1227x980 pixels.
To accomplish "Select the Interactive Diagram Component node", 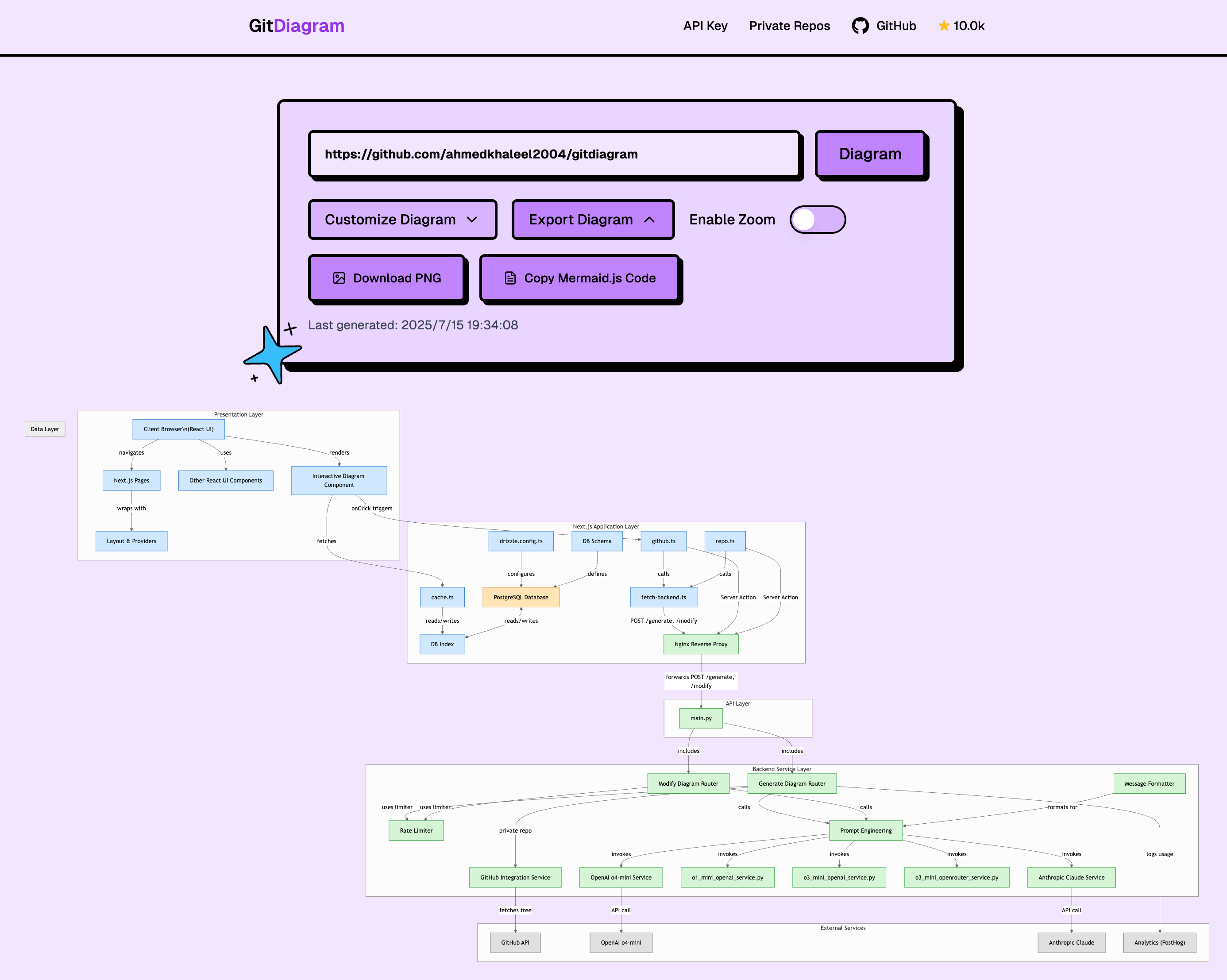I will pyautogui.click(x=339, y=480).
